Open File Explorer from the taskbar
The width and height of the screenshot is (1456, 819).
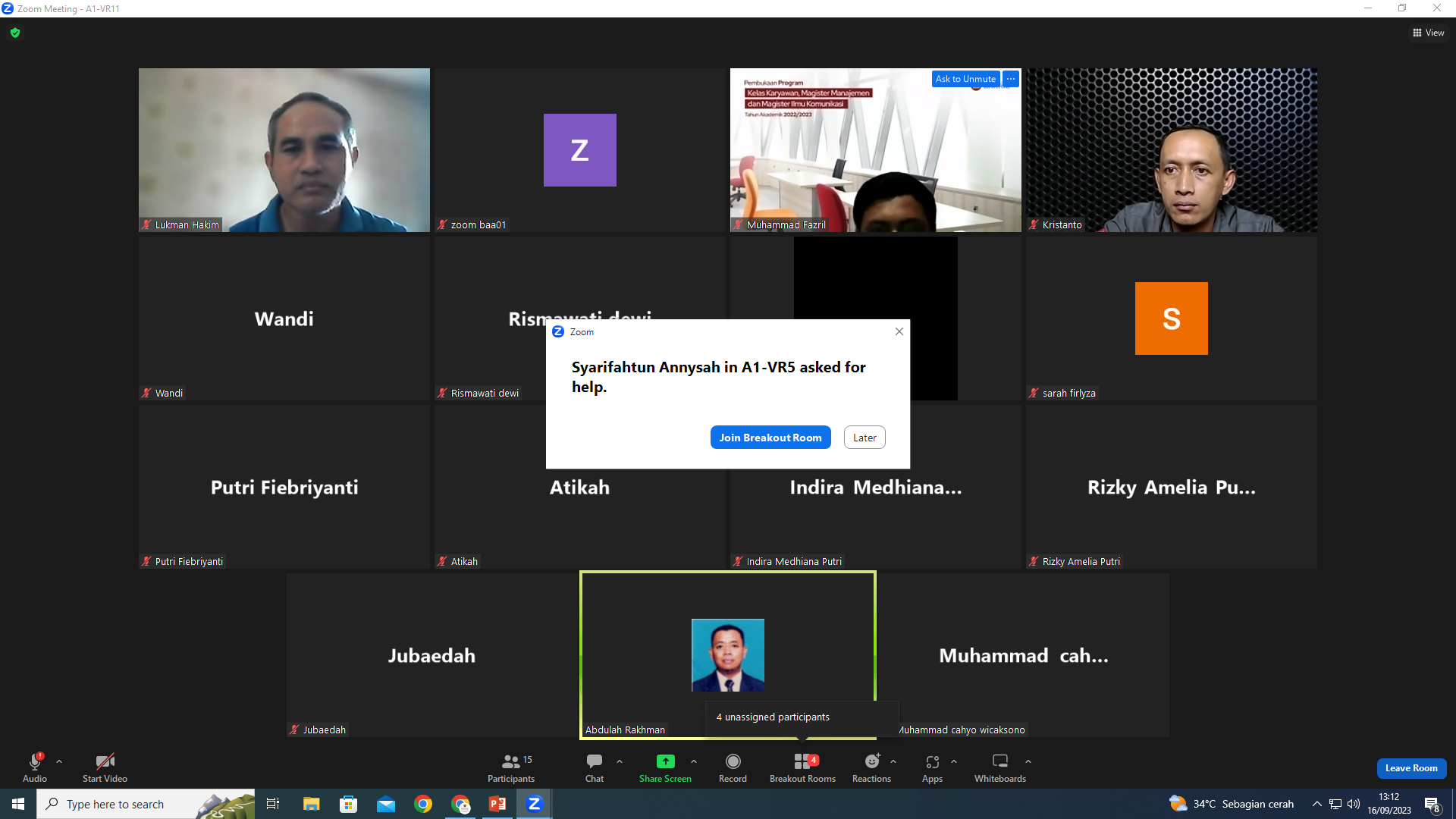click(x=311, y=804)
